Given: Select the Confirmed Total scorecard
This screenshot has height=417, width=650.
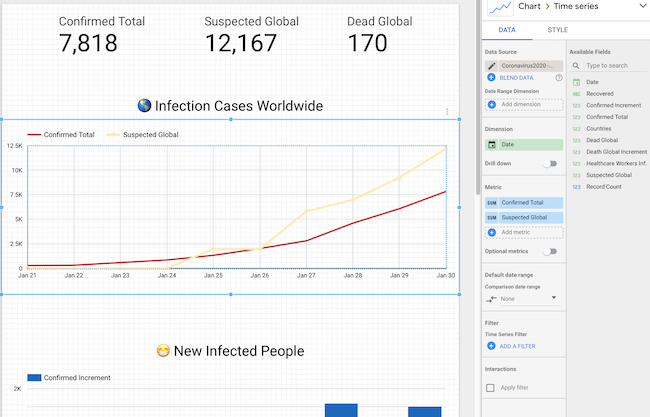Looking at the screenshot, I should 102,35.
